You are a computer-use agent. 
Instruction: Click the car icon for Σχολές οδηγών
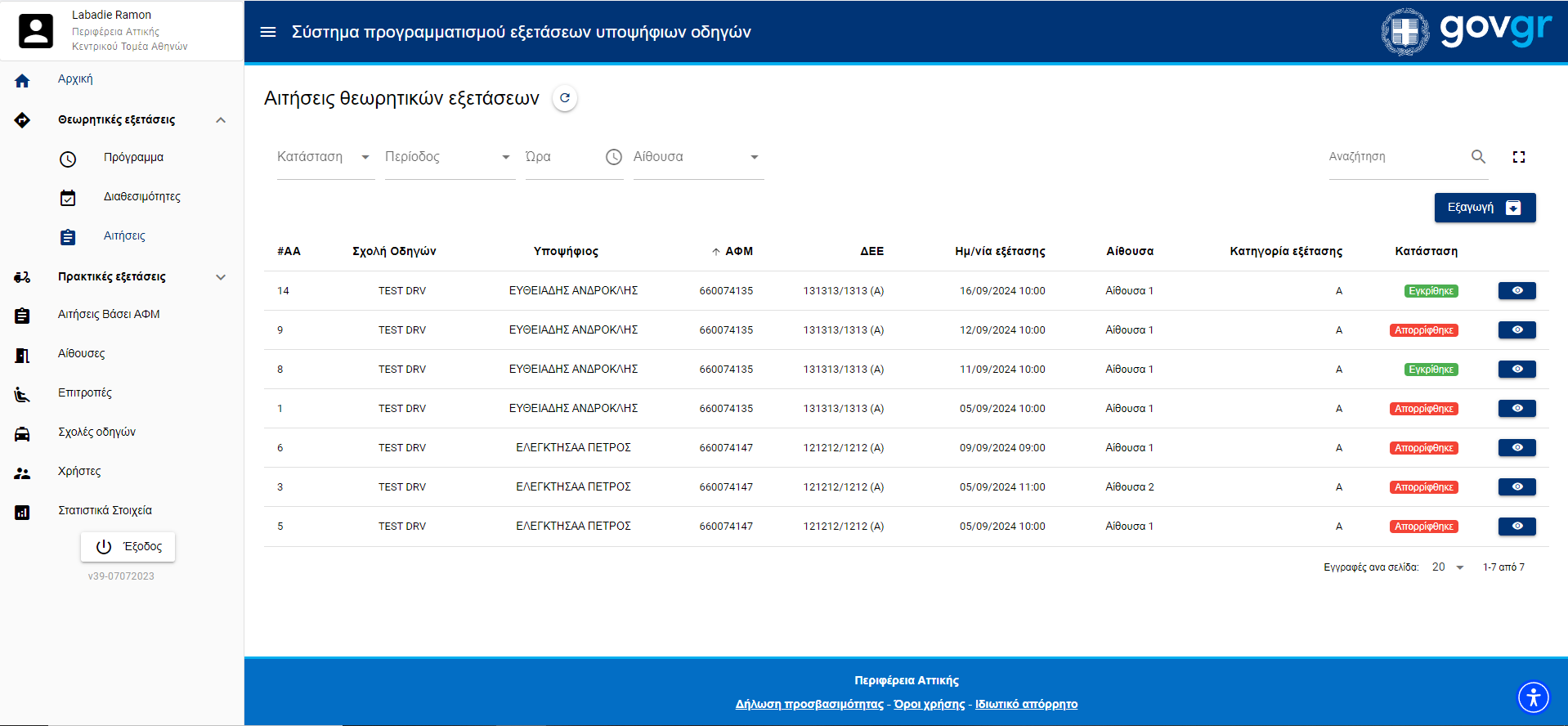22,433
